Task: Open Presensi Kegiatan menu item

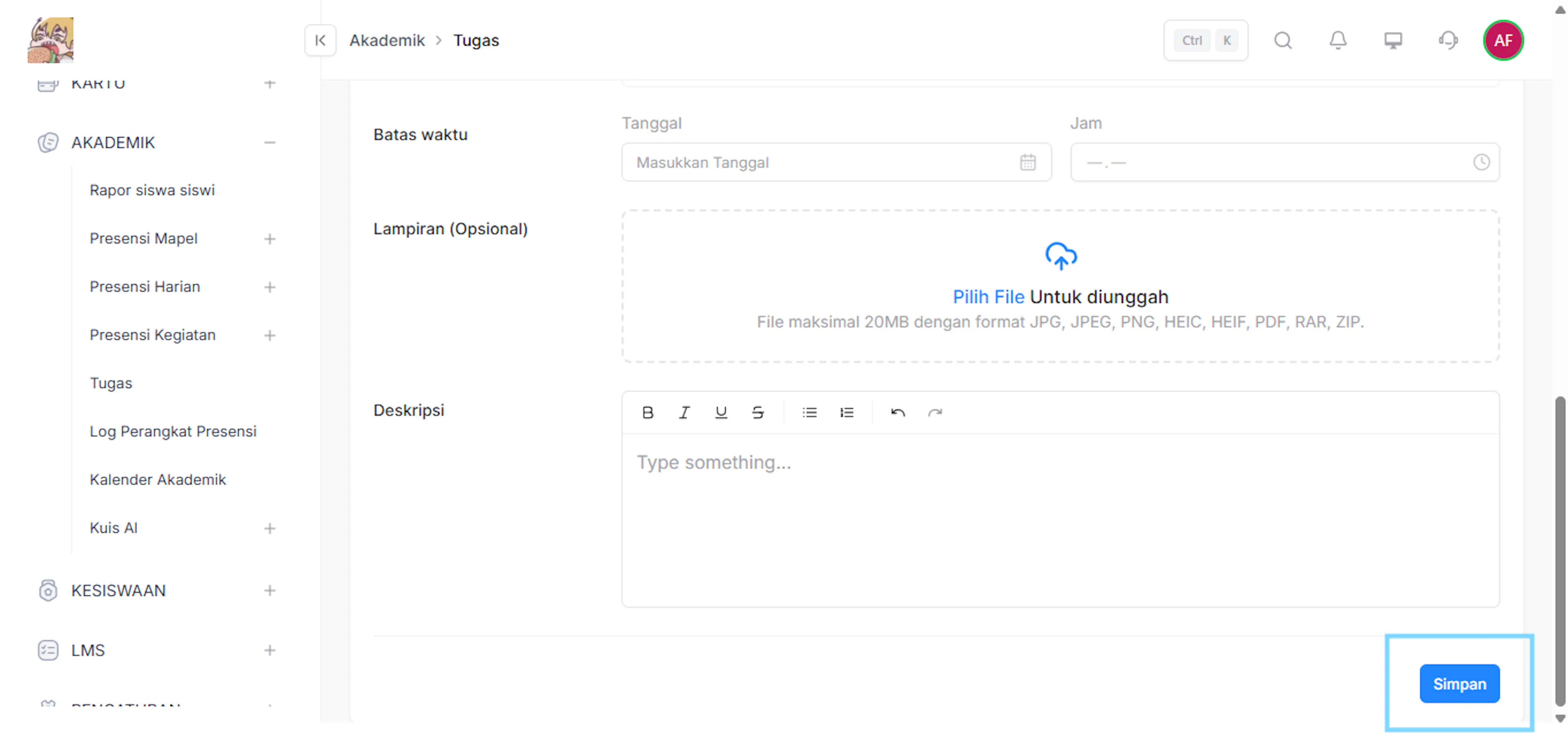Action: (x=153, y=335)
